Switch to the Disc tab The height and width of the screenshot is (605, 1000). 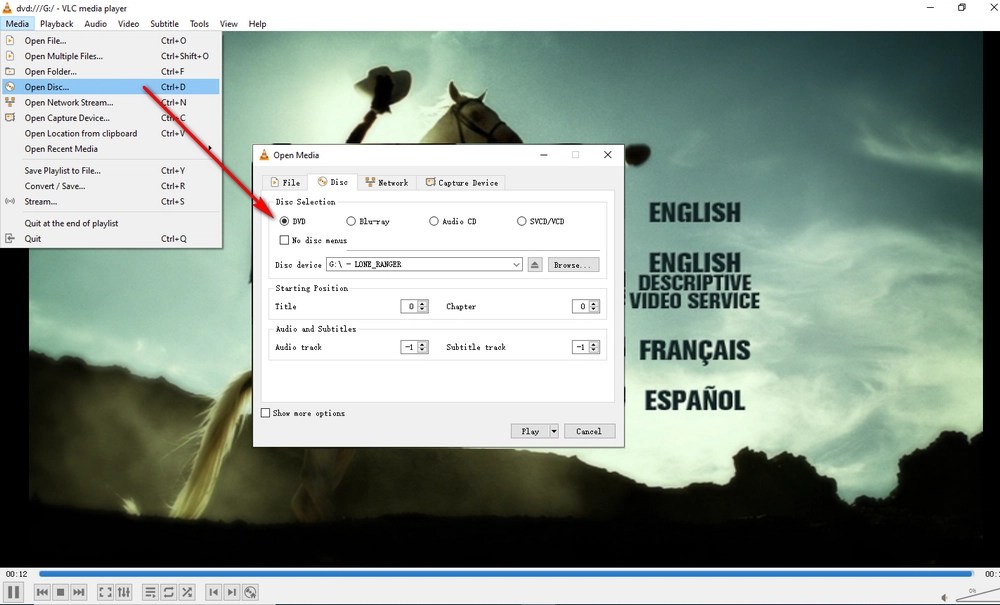click(332, 182)
